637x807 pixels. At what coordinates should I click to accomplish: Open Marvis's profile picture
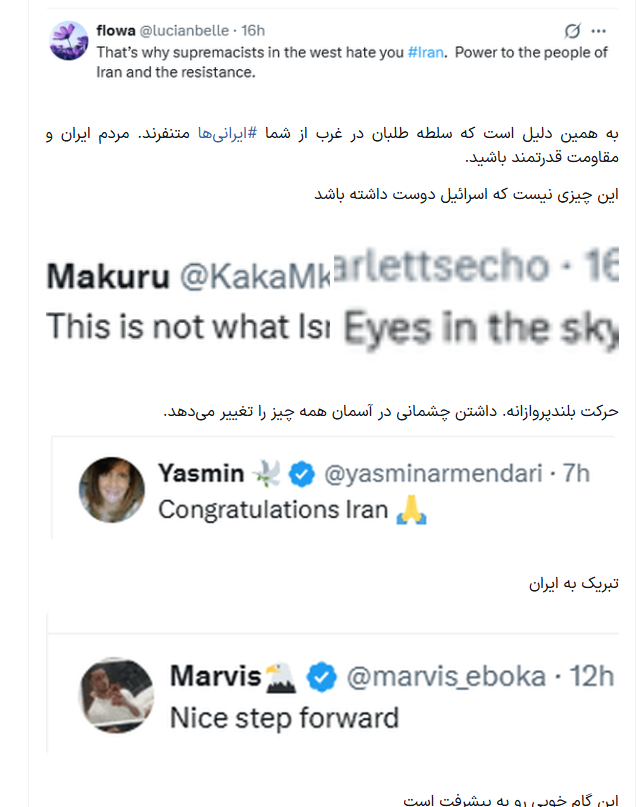point(116,695)
